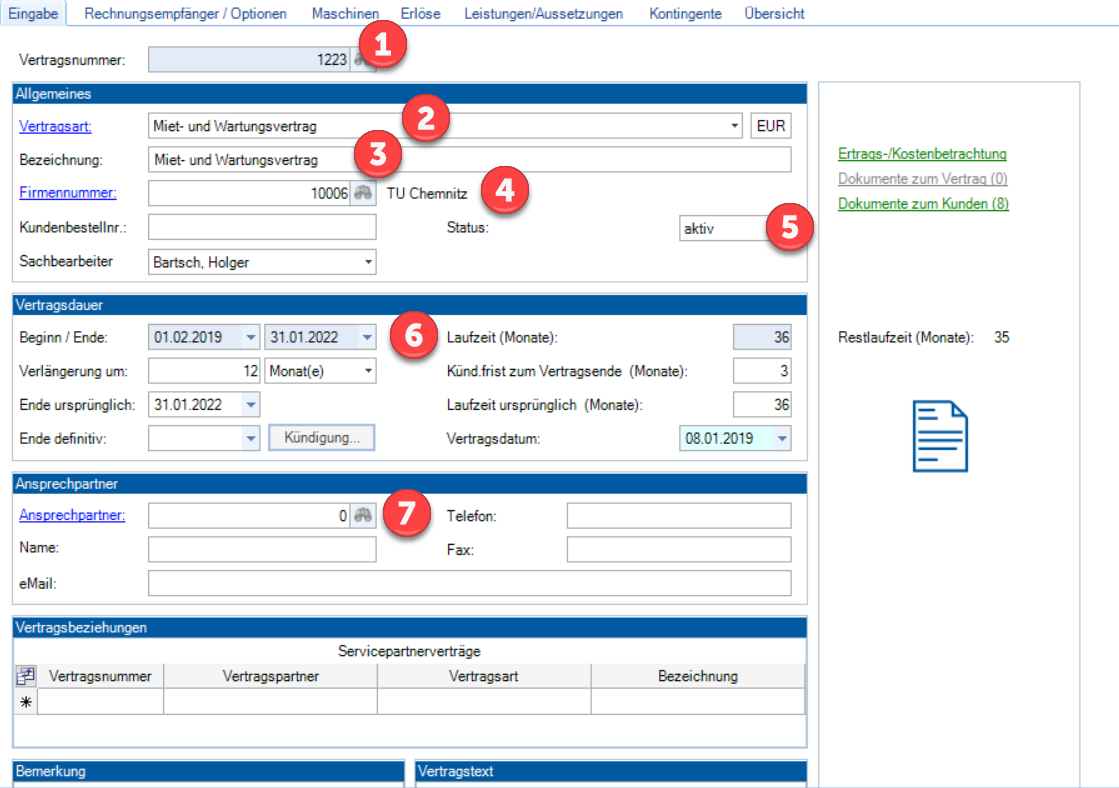Open the Ertrags-/Kostenbetrachtung link

[922, 154]
